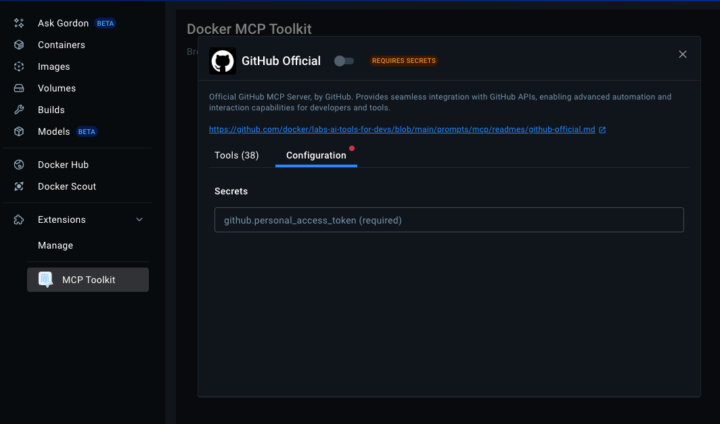Screen dimensions: 720x424
Task: Go to Containers view
Action: point(61,45)
